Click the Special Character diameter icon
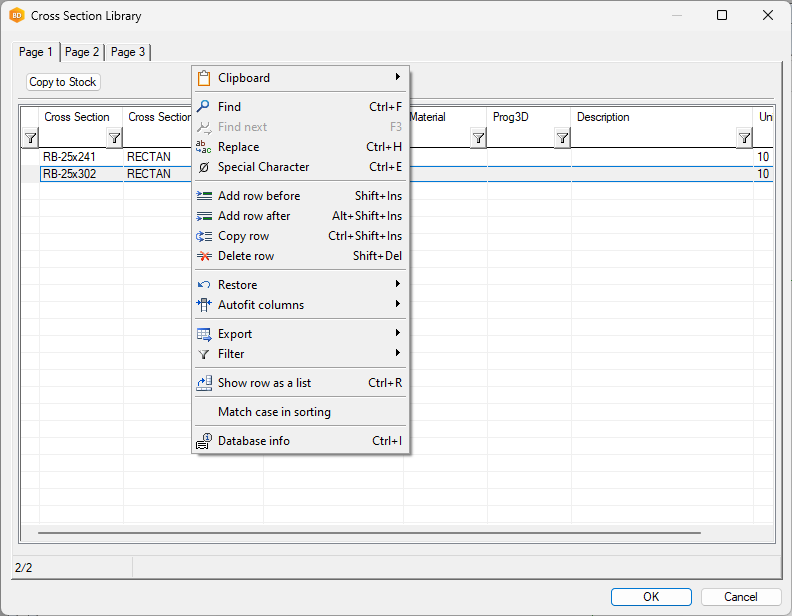 click(204, 167)
